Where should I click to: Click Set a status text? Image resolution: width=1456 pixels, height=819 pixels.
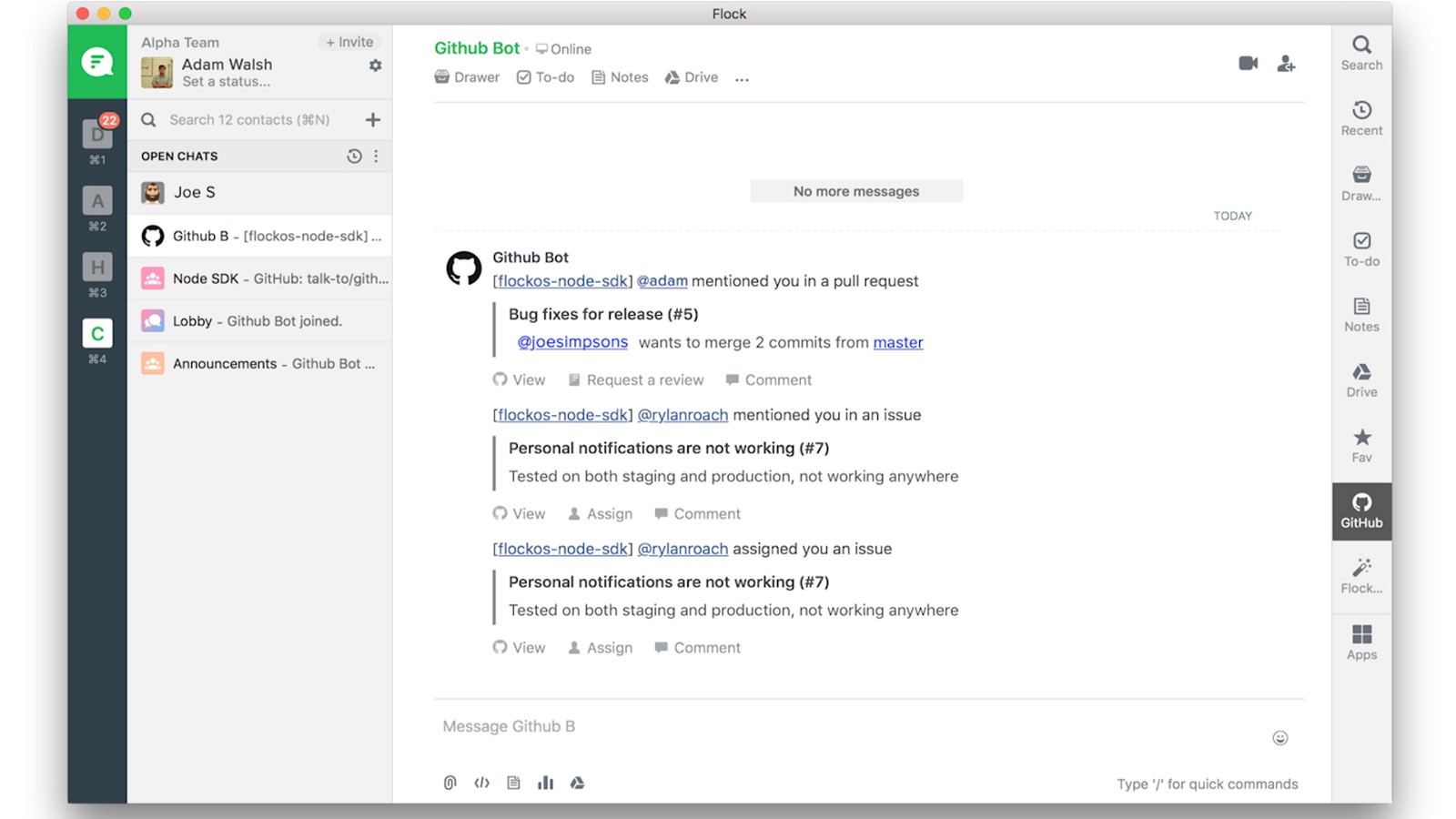(x=226, y=81)
